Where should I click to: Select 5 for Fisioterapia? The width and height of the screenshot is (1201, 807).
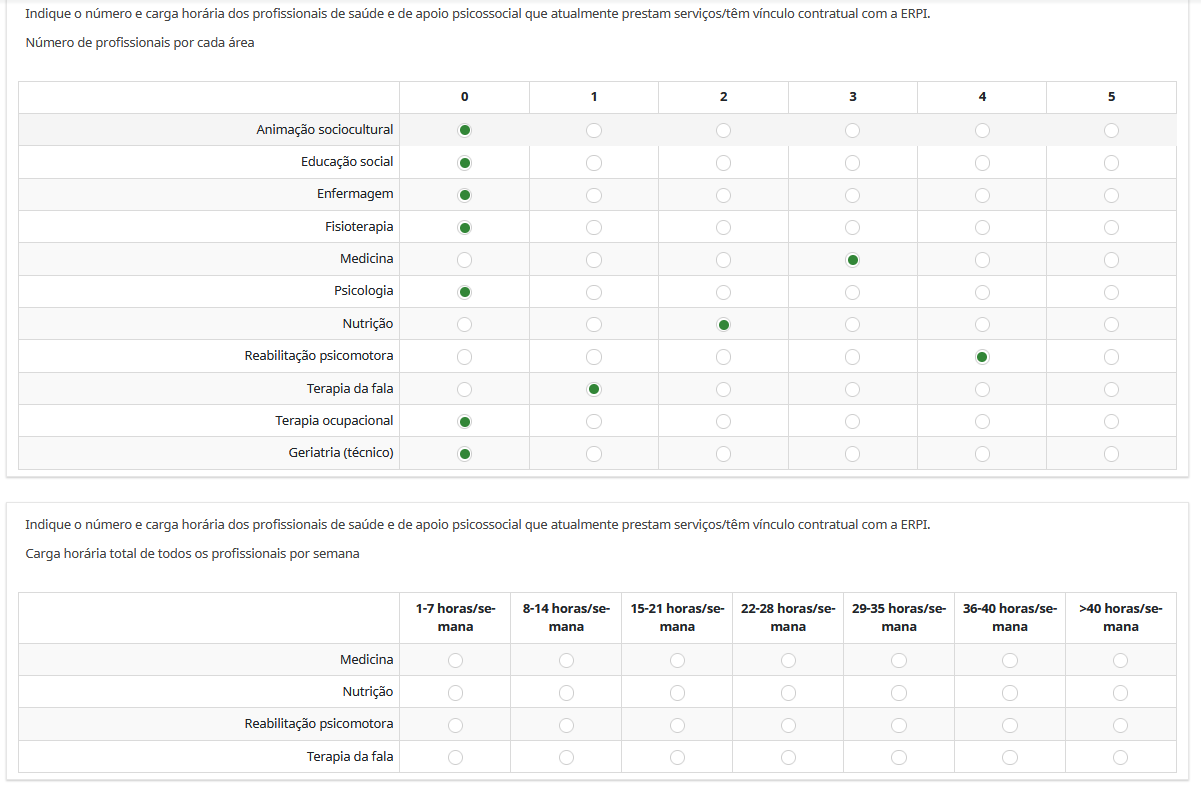[x=1111, y=227]
